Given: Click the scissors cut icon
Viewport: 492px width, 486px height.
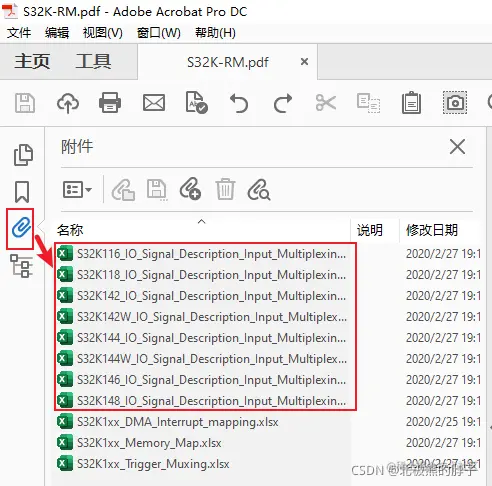Looking at the screenshot, I should pyautogui.click(x=325, y=103).
